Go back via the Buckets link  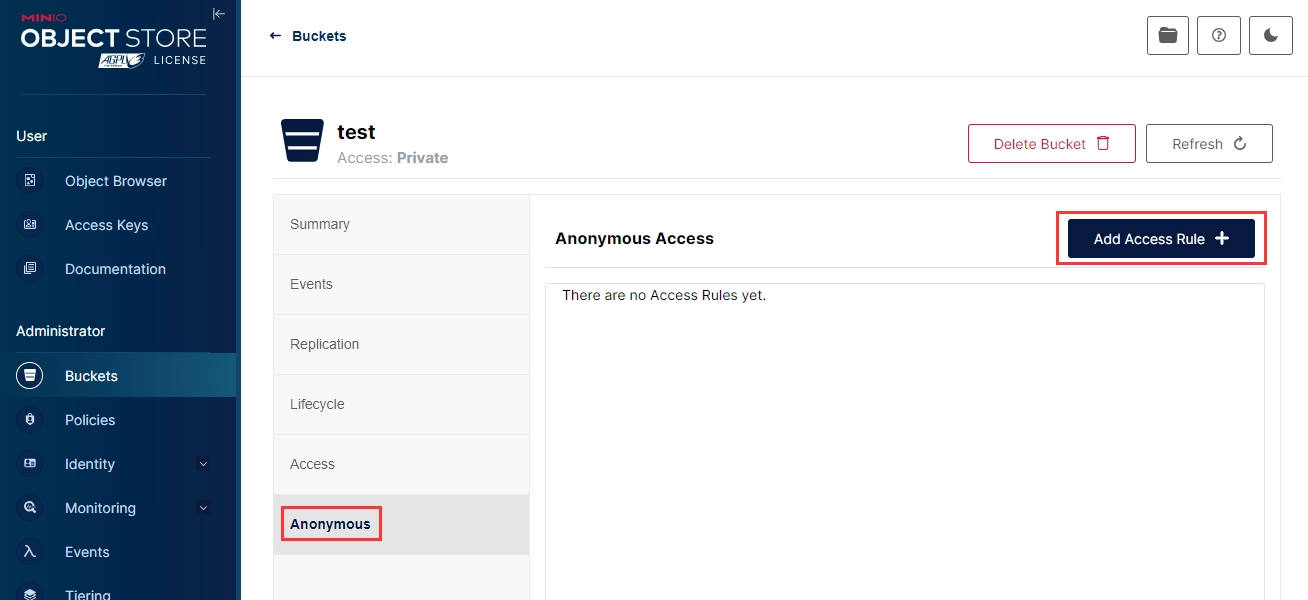click(x=308, y=36)
